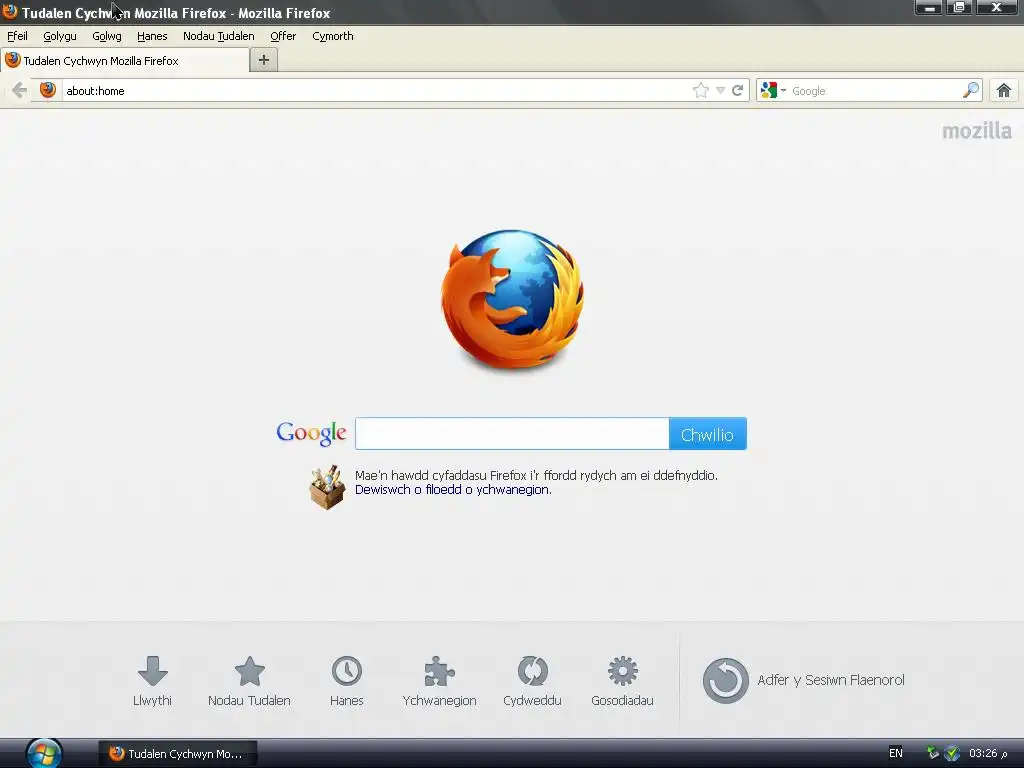The width and height of the screenshot is (1024, 768).
Task: Click the Firefox icon in the title bar
Action: (10, 12)
